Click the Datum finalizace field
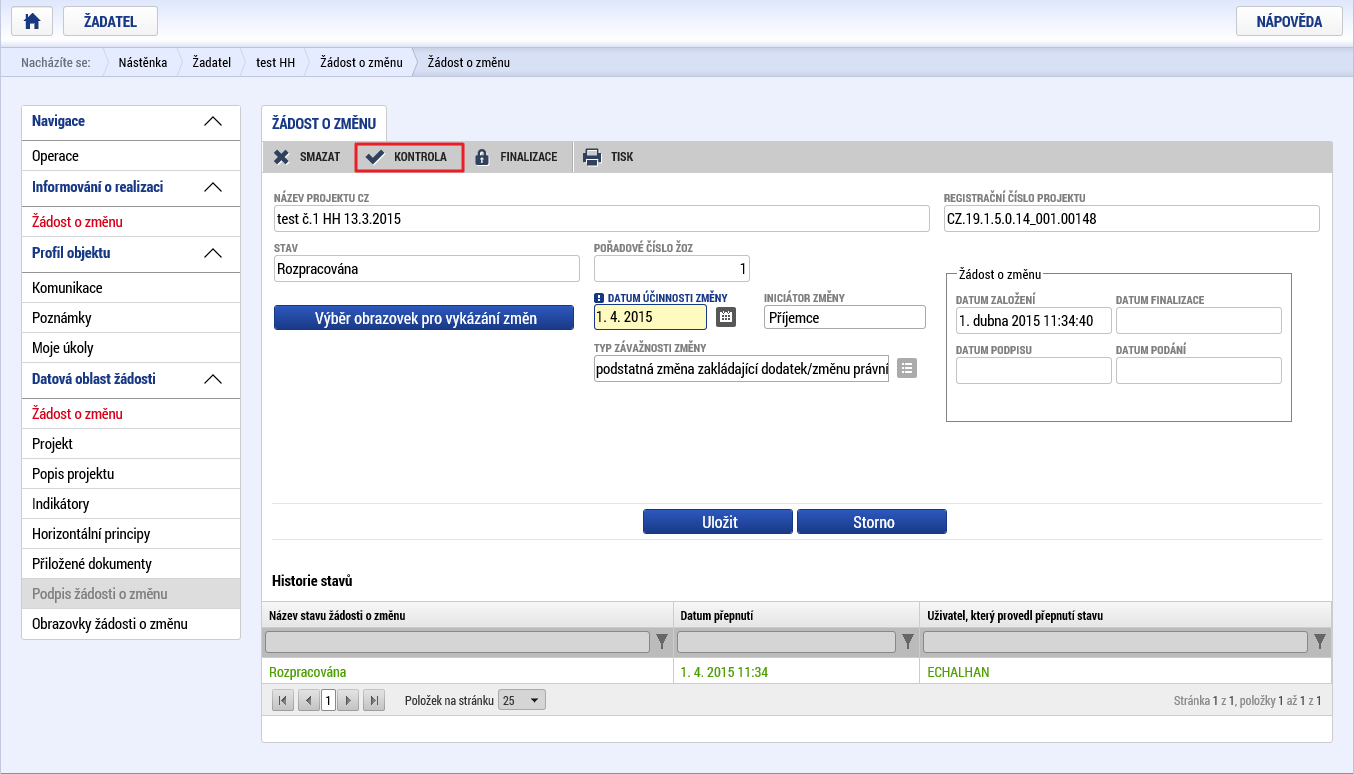 [1199, 321]
